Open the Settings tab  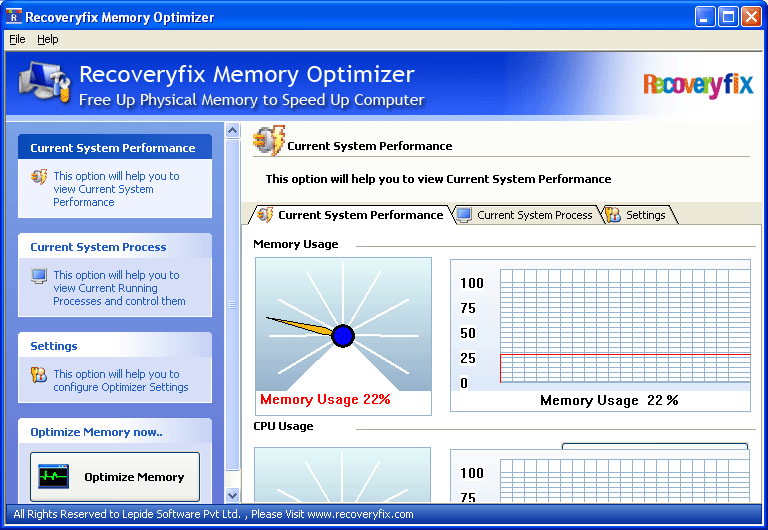639,215
